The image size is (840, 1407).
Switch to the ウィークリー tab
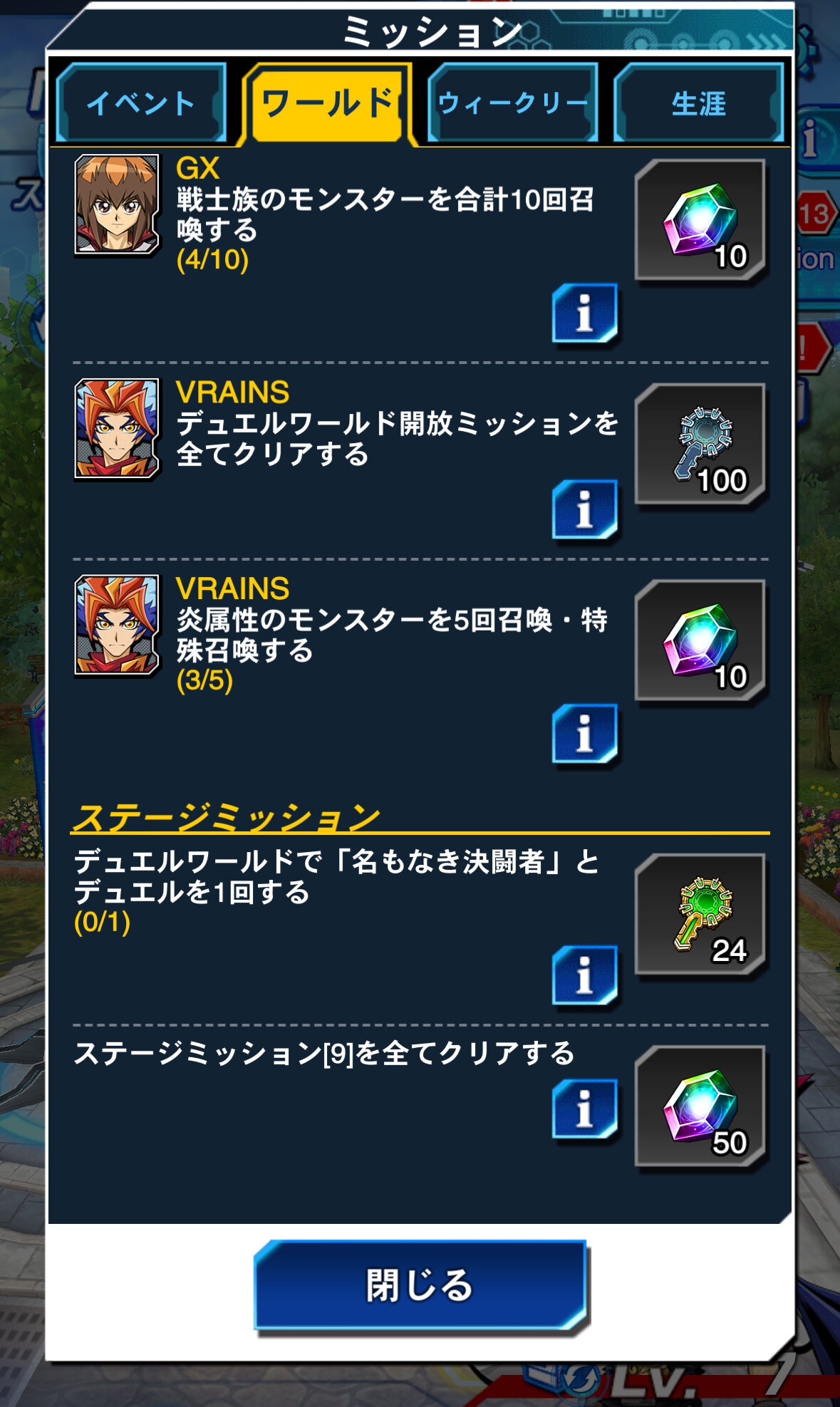click(x=512, y=103)
